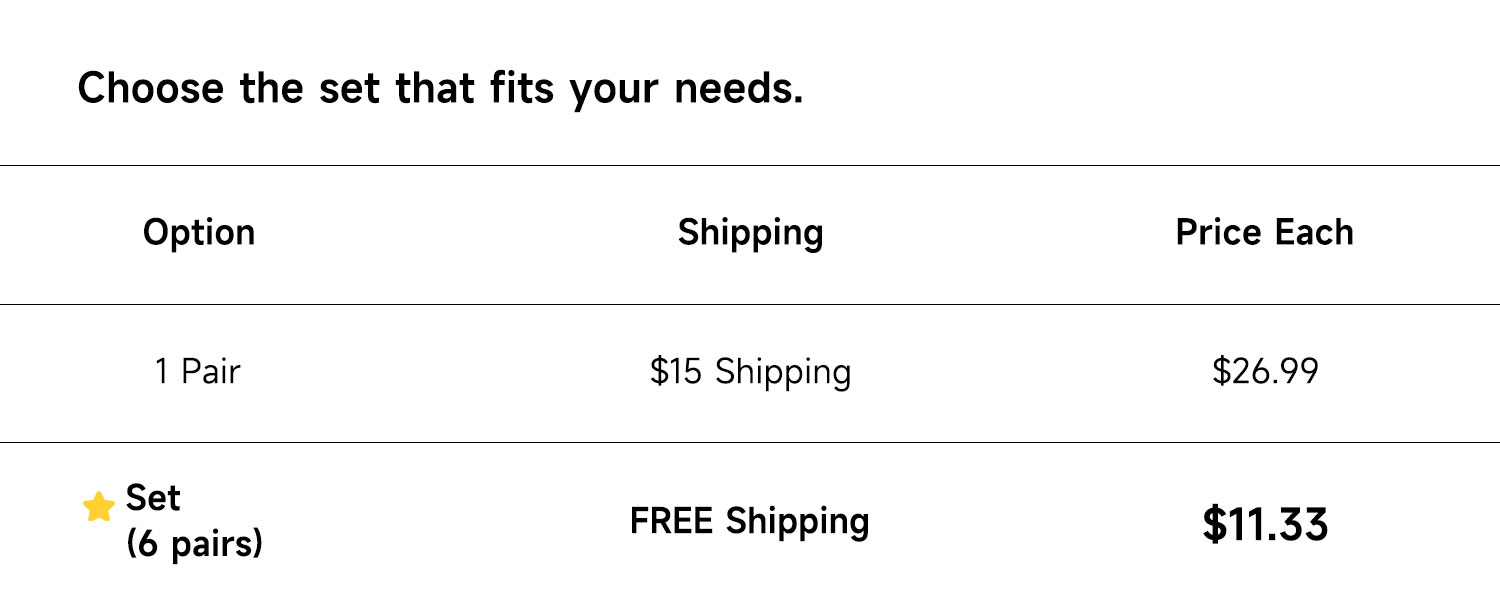Click the word "FREE" in the bottom row
The width and height of the screenshot is (1500, 600).
click(673, 521)
